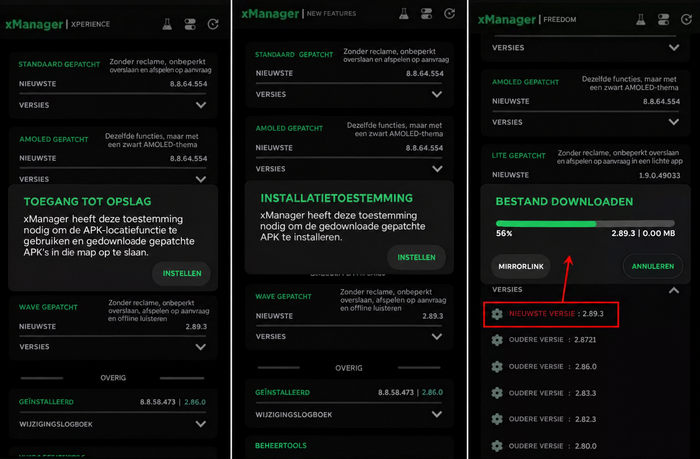Tap the Bestand Downloaden dialog title
Screen dimensions: 700x459
[564, 202]
